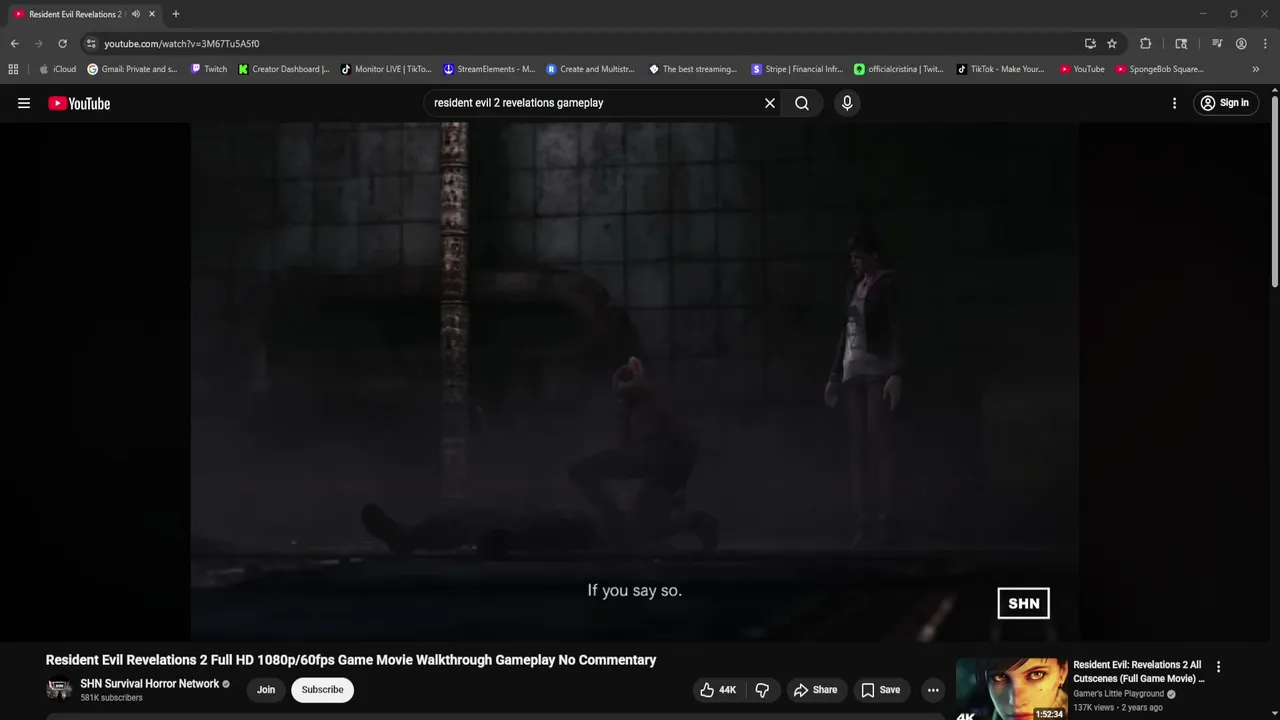Pause the video by clicking the player

(634, 380)
